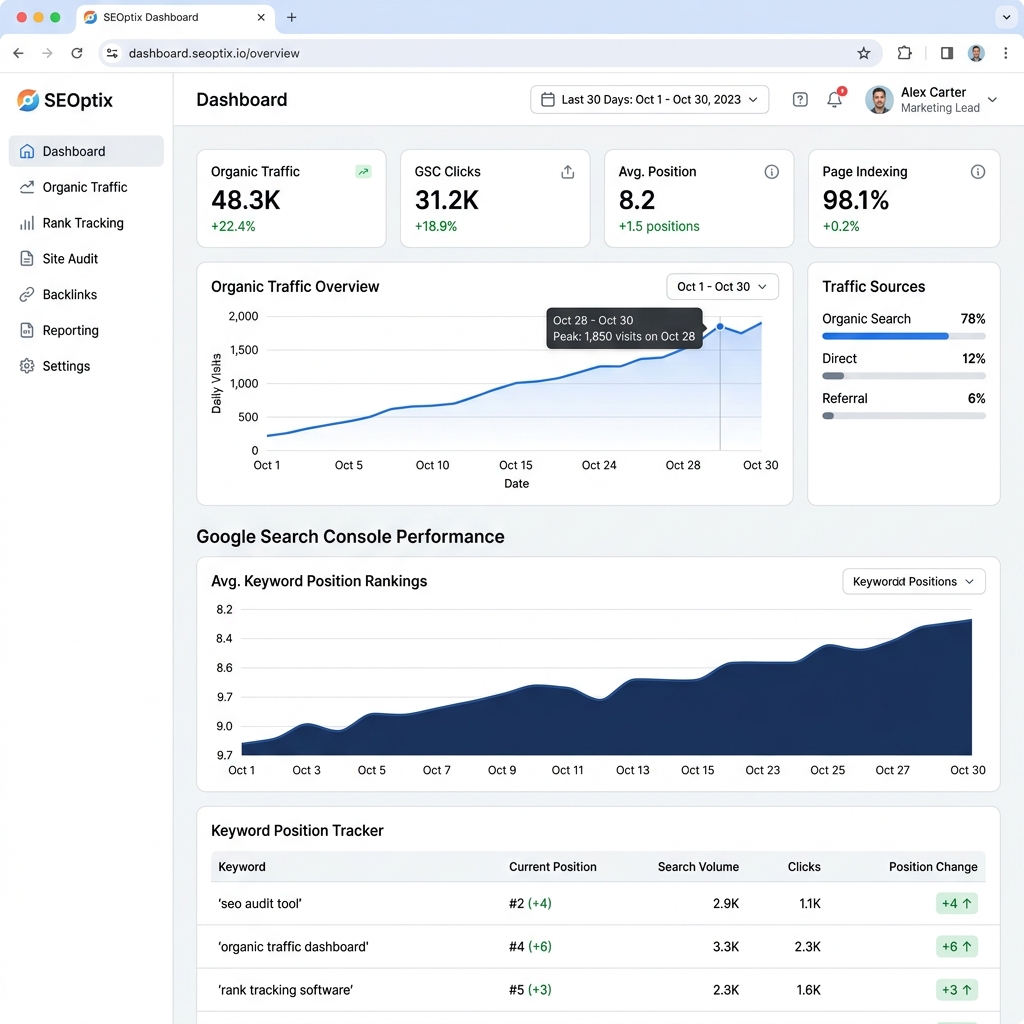This screenshot has width=1024, height=1024.
Task: Click the site info icon in address bar
Action: point(112,53)
